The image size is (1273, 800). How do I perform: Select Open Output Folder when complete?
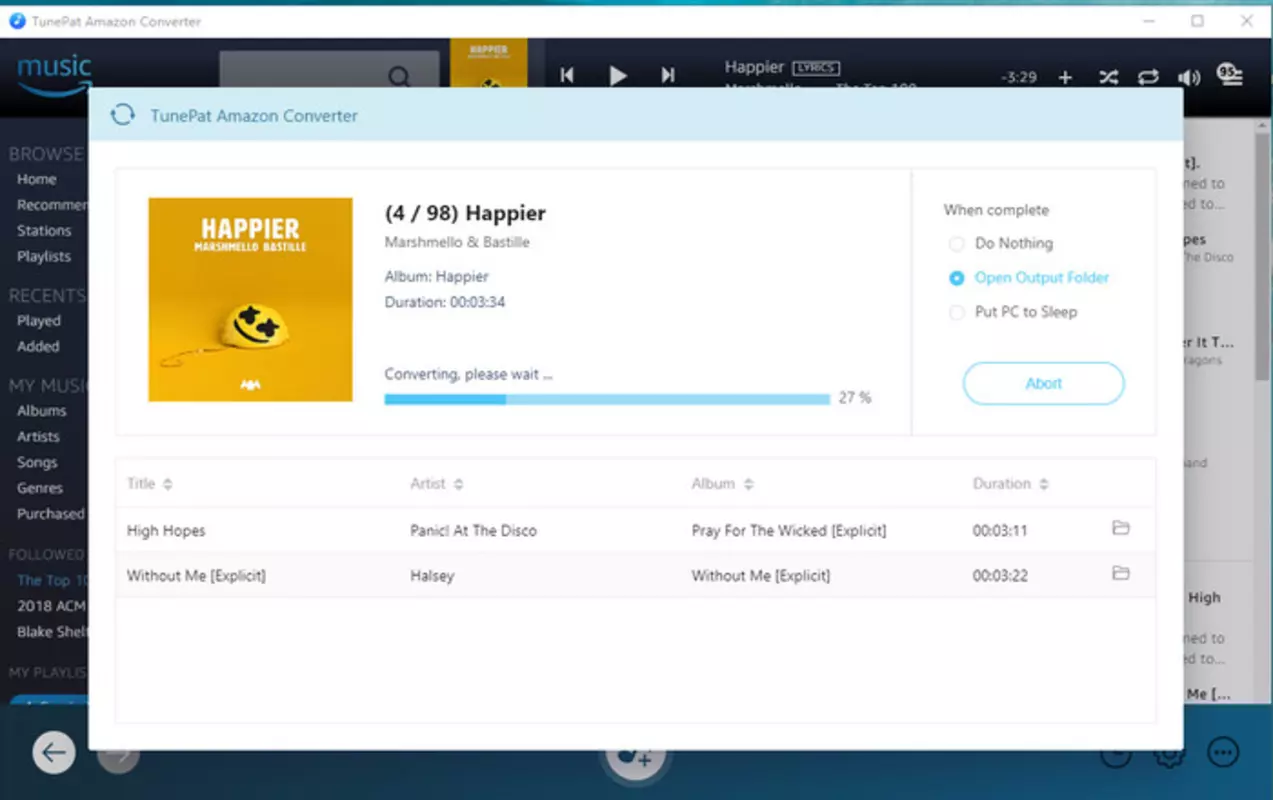[1029, 278]
